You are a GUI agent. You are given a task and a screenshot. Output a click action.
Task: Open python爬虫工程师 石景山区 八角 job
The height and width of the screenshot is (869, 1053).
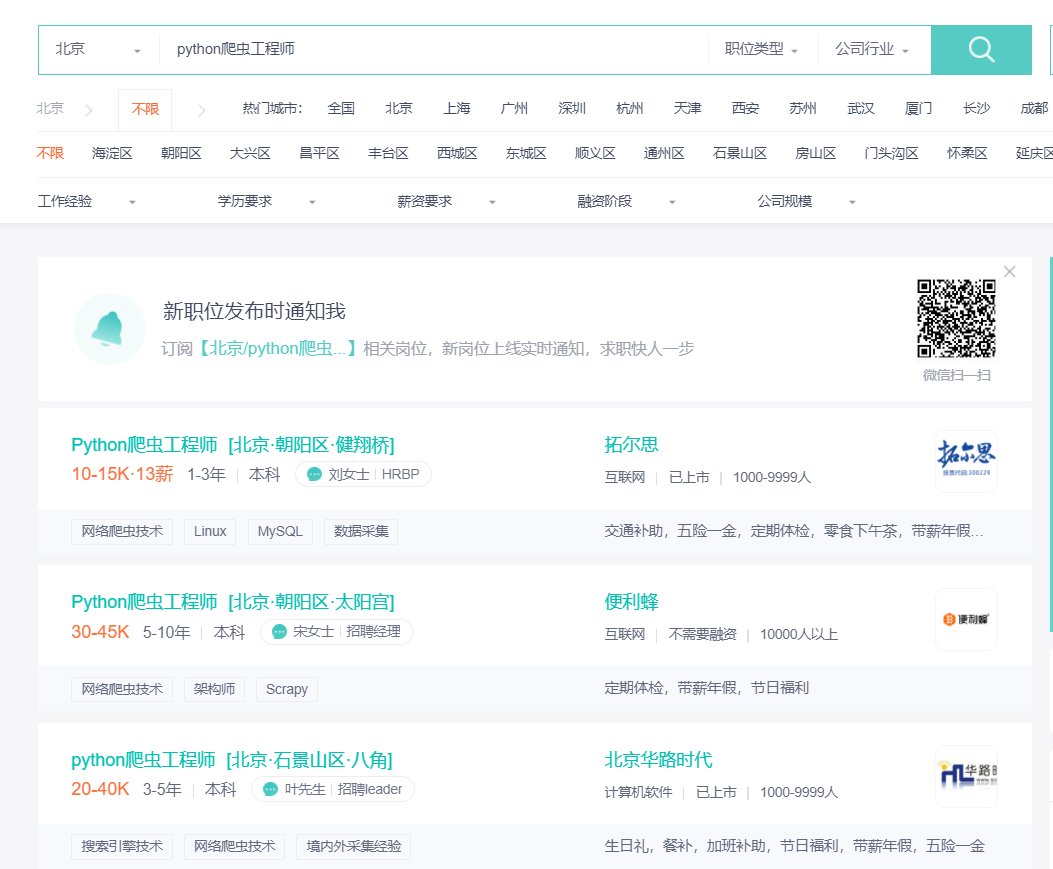point(232,760)
